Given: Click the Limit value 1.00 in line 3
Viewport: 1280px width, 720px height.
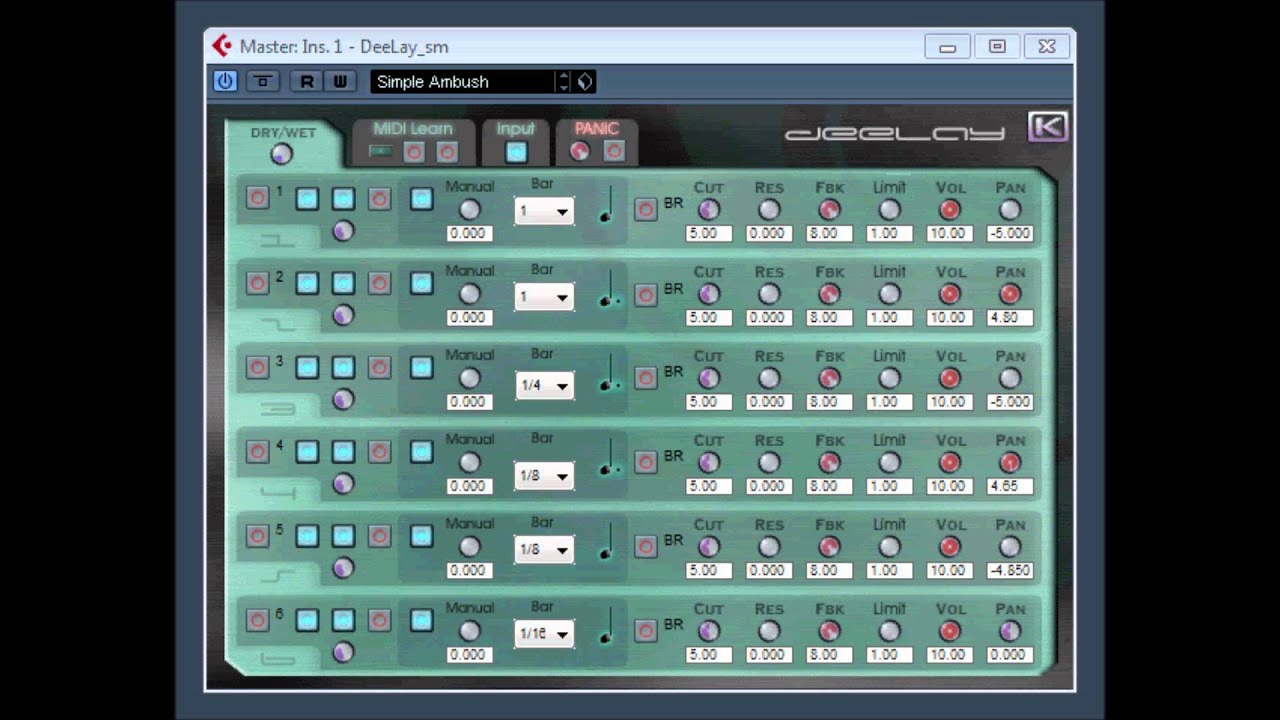Looking at the screenshot, I should point(889,401).
